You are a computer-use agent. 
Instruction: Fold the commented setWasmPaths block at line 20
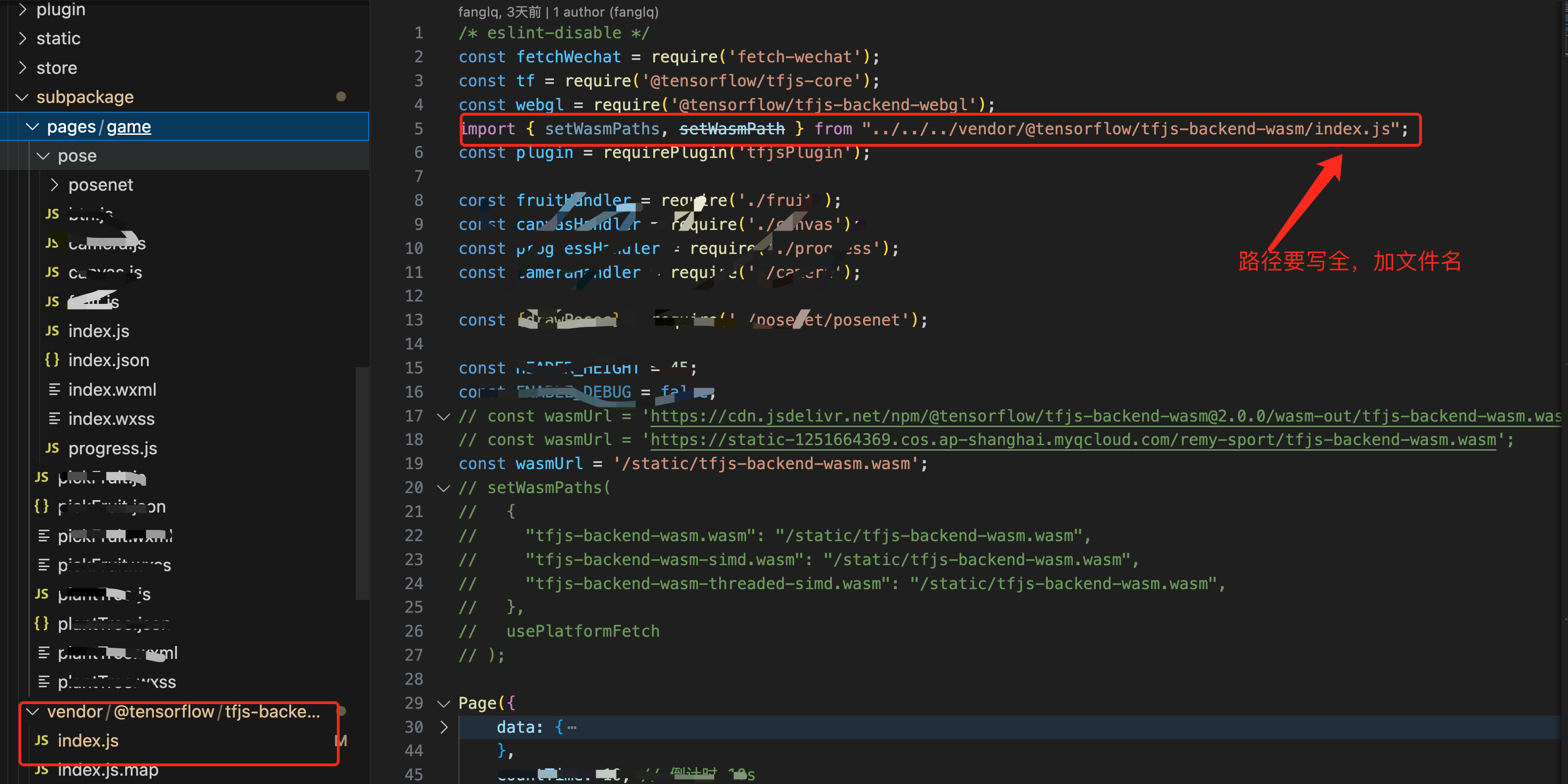pyautogui.click(x=443, y=488)
